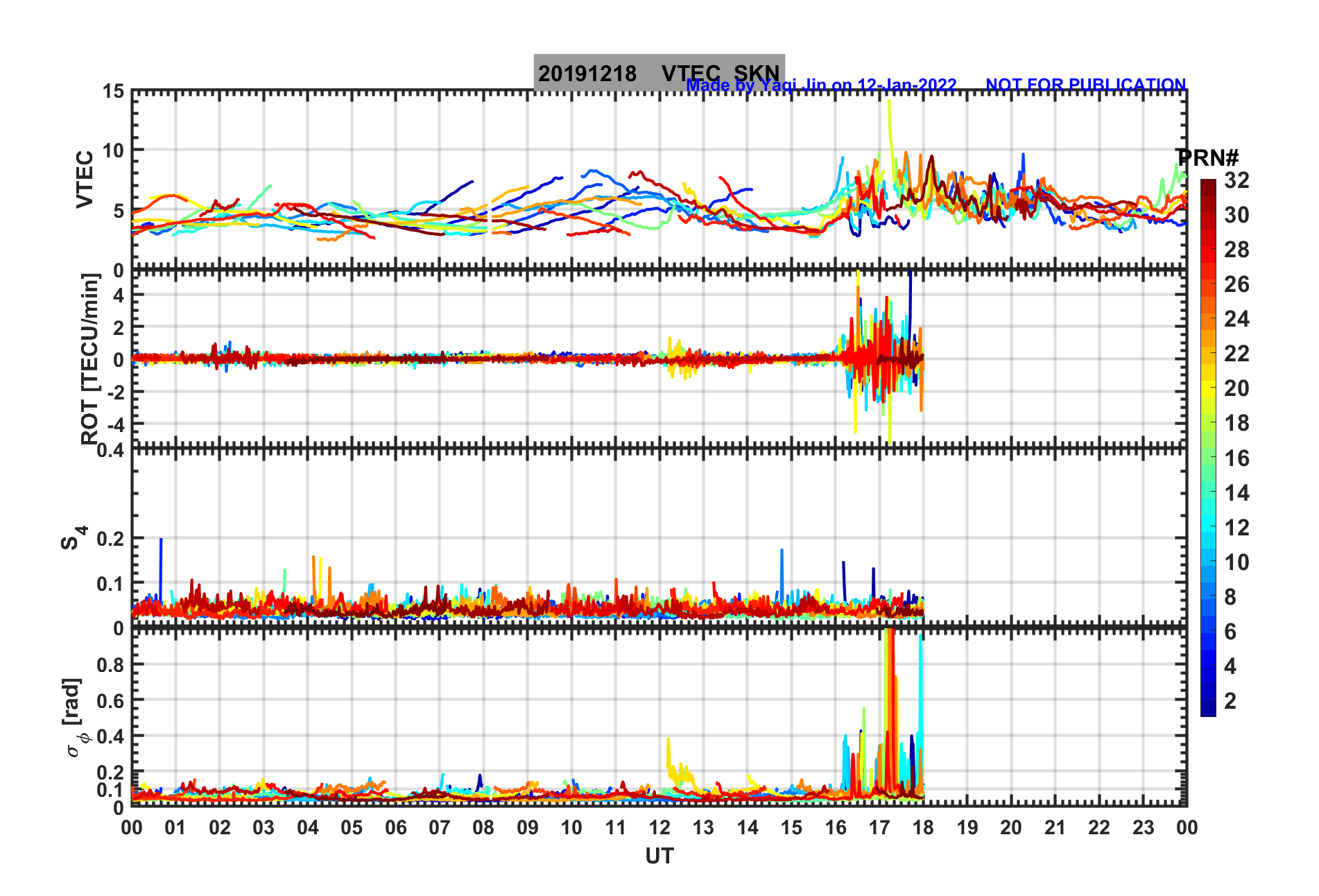Click x-axis hour tick '13'
The height and width of the screenshot is (896, 1319).
703,827
